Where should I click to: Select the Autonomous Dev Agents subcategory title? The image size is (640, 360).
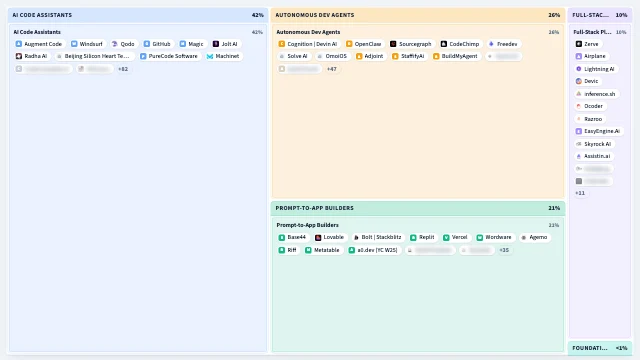308,32
